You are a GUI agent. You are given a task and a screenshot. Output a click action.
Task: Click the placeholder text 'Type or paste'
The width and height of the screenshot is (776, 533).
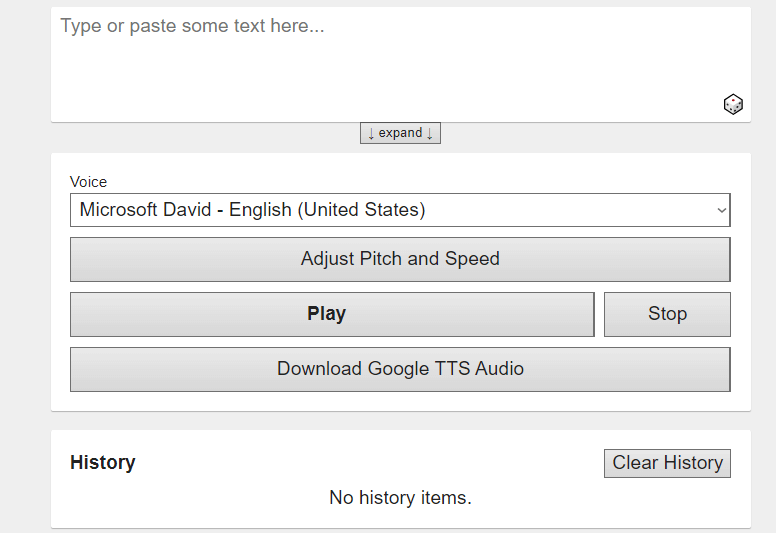(120, 26)
